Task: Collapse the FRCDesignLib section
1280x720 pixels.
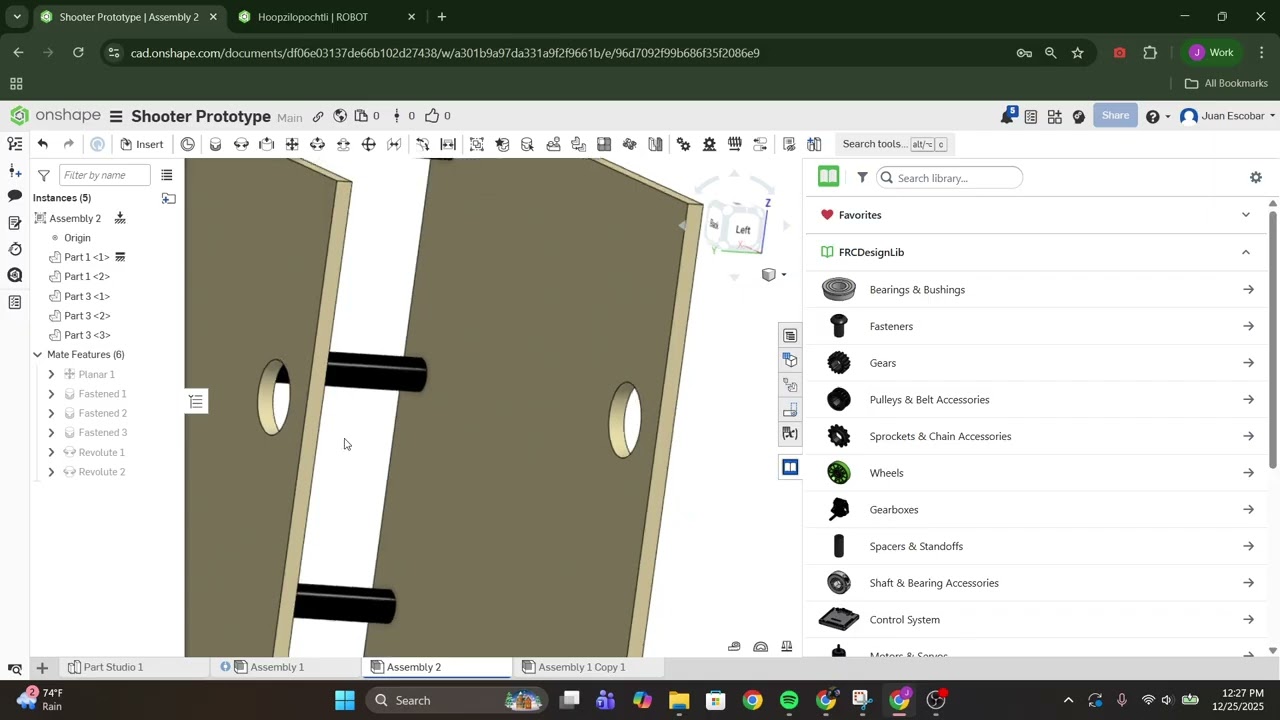Action: (x=1245, y=252)
